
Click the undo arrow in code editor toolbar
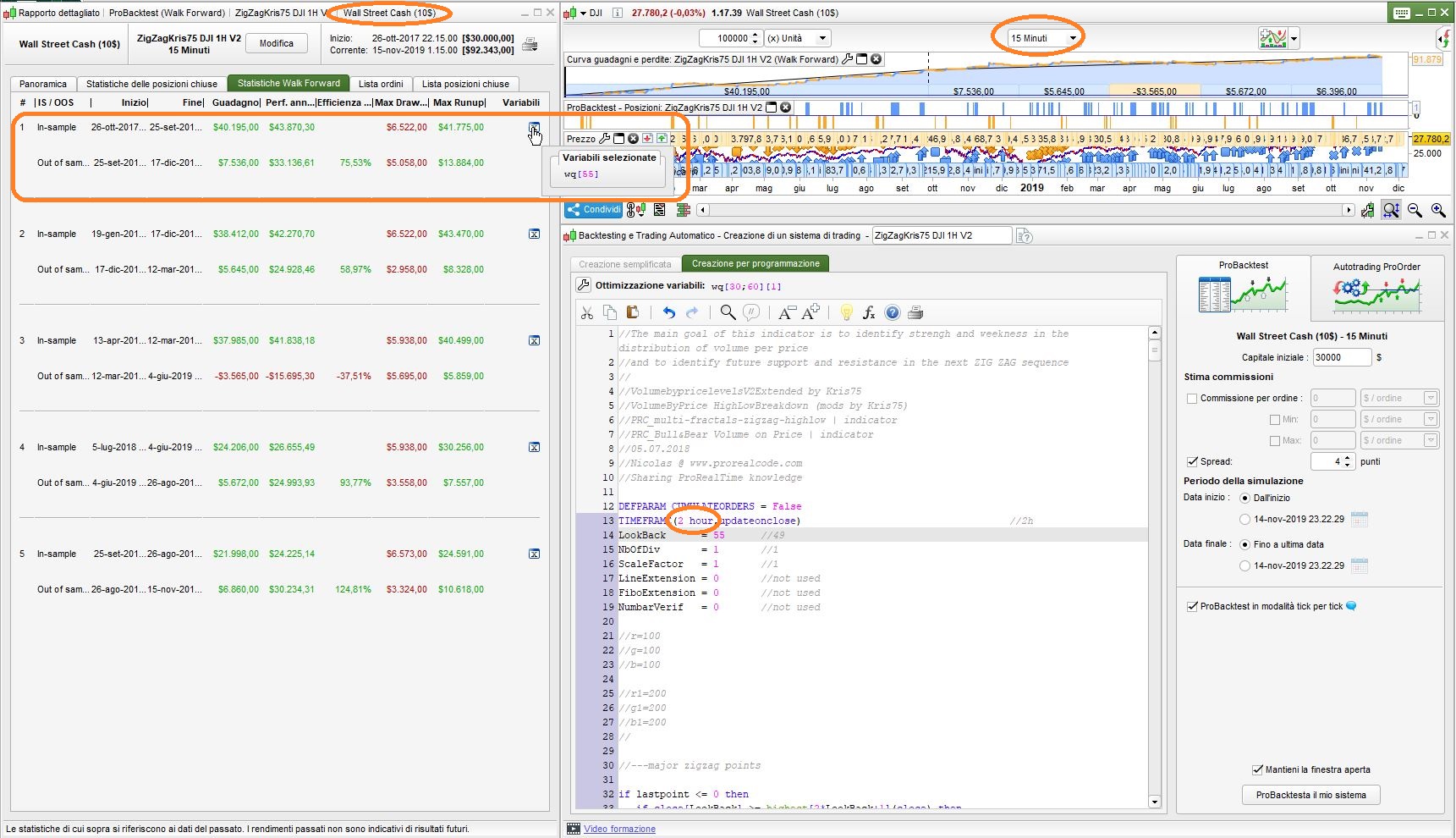669,312
